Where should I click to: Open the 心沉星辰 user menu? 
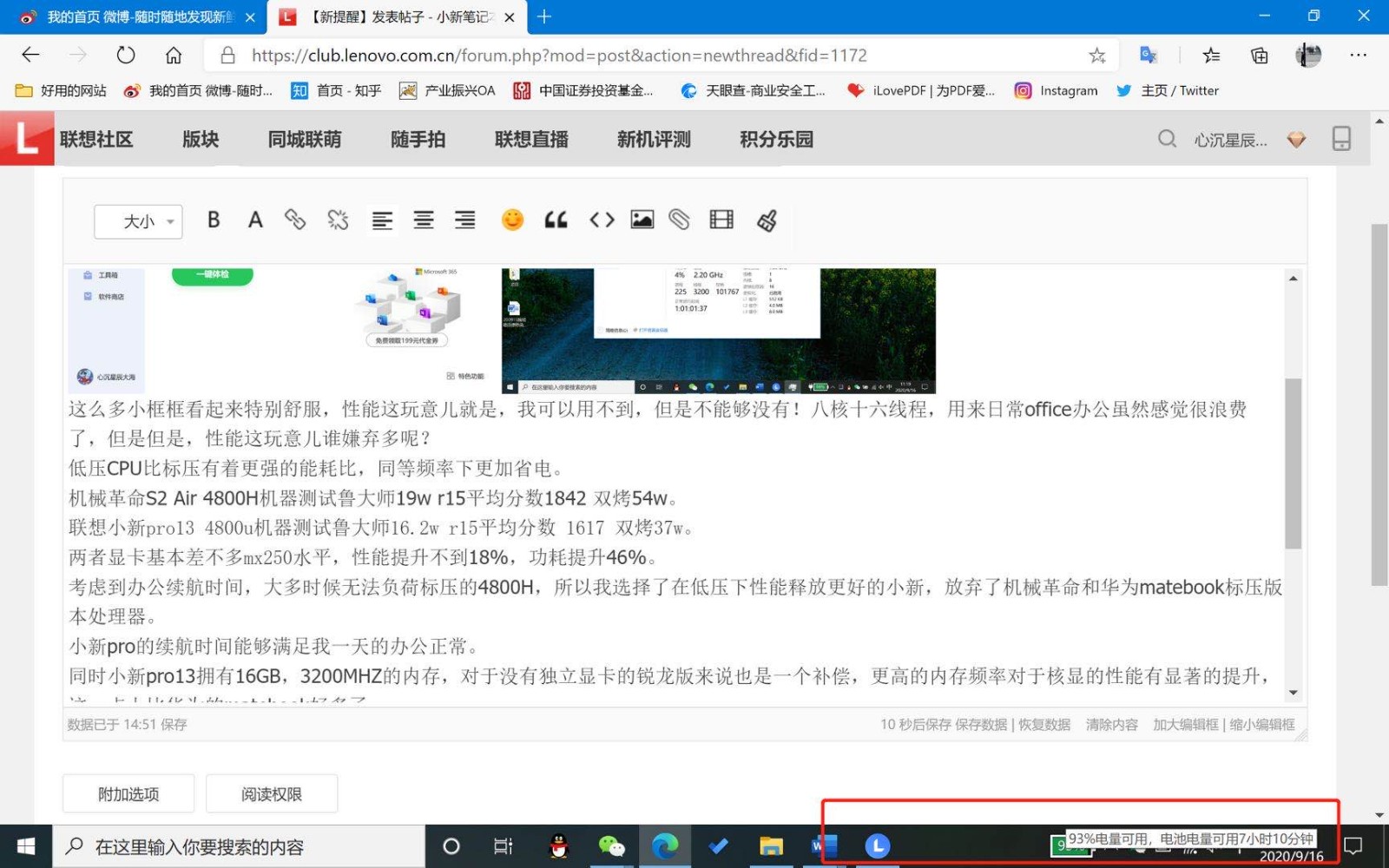1230,140
